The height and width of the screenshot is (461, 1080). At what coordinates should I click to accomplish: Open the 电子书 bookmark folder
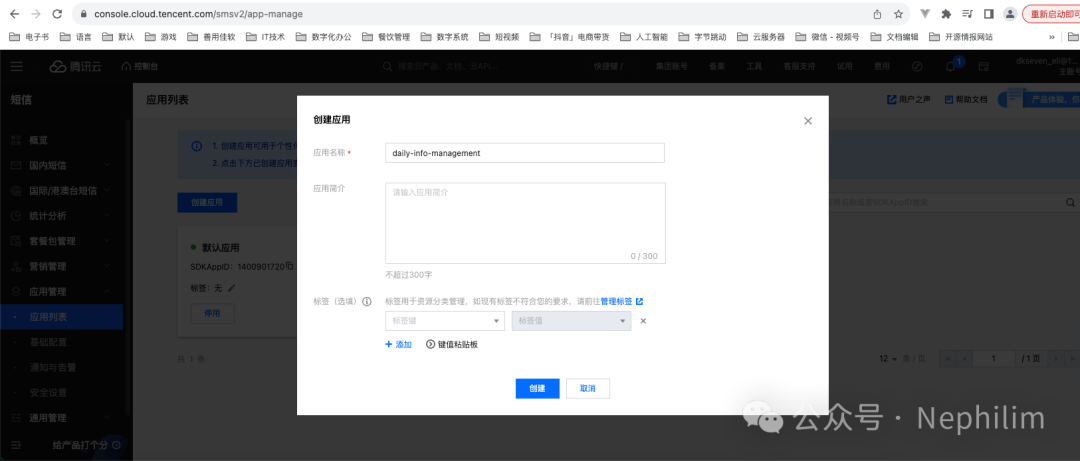tap(29, 37)
